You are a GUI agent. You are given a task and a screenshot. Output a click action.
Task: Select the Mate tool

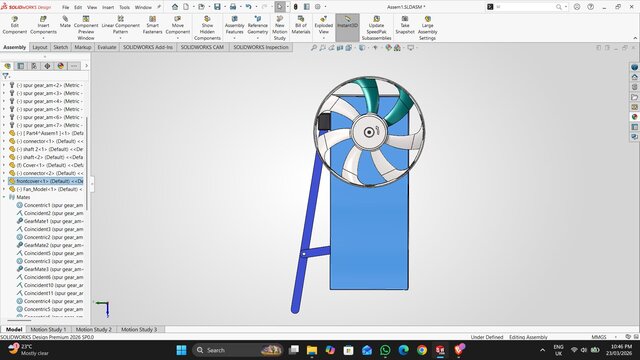pyautogui.click(x=65, y=22)
